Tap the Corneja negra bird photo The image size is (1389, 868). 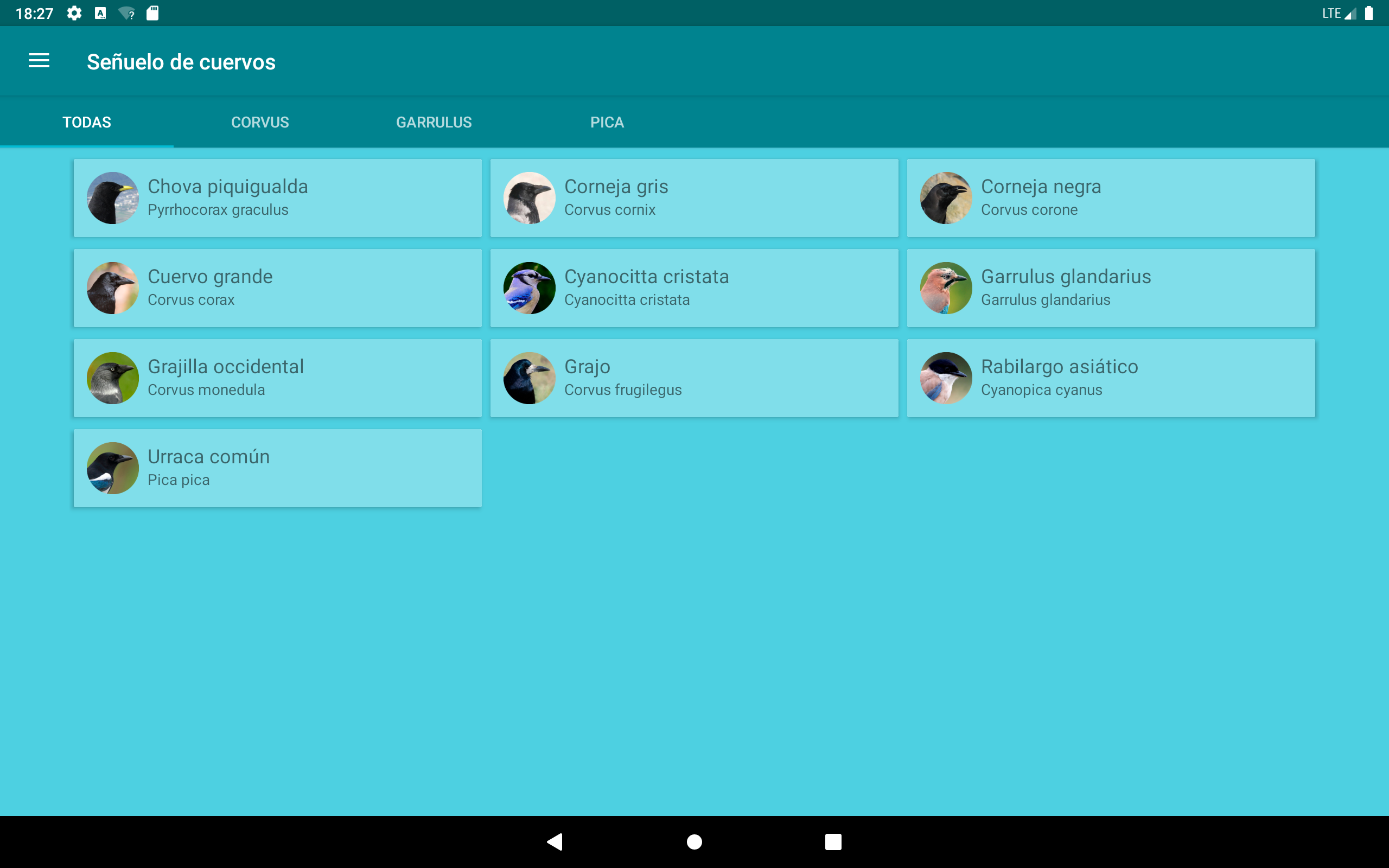click(x=946, y=198)
